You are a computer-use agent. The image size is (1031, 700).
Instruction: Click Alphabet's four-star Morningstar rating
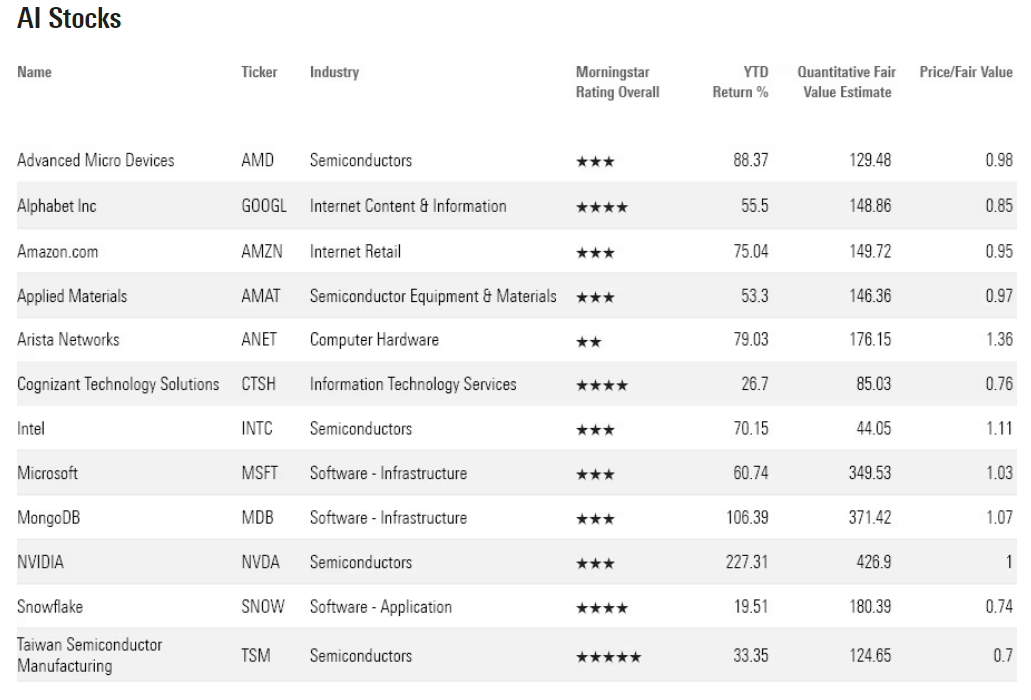pos(601,208)
